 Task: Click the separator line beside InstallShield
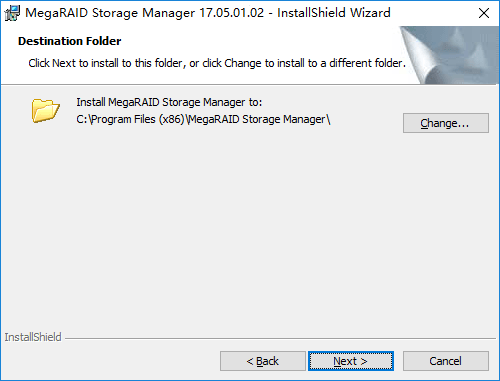(280, 339)
